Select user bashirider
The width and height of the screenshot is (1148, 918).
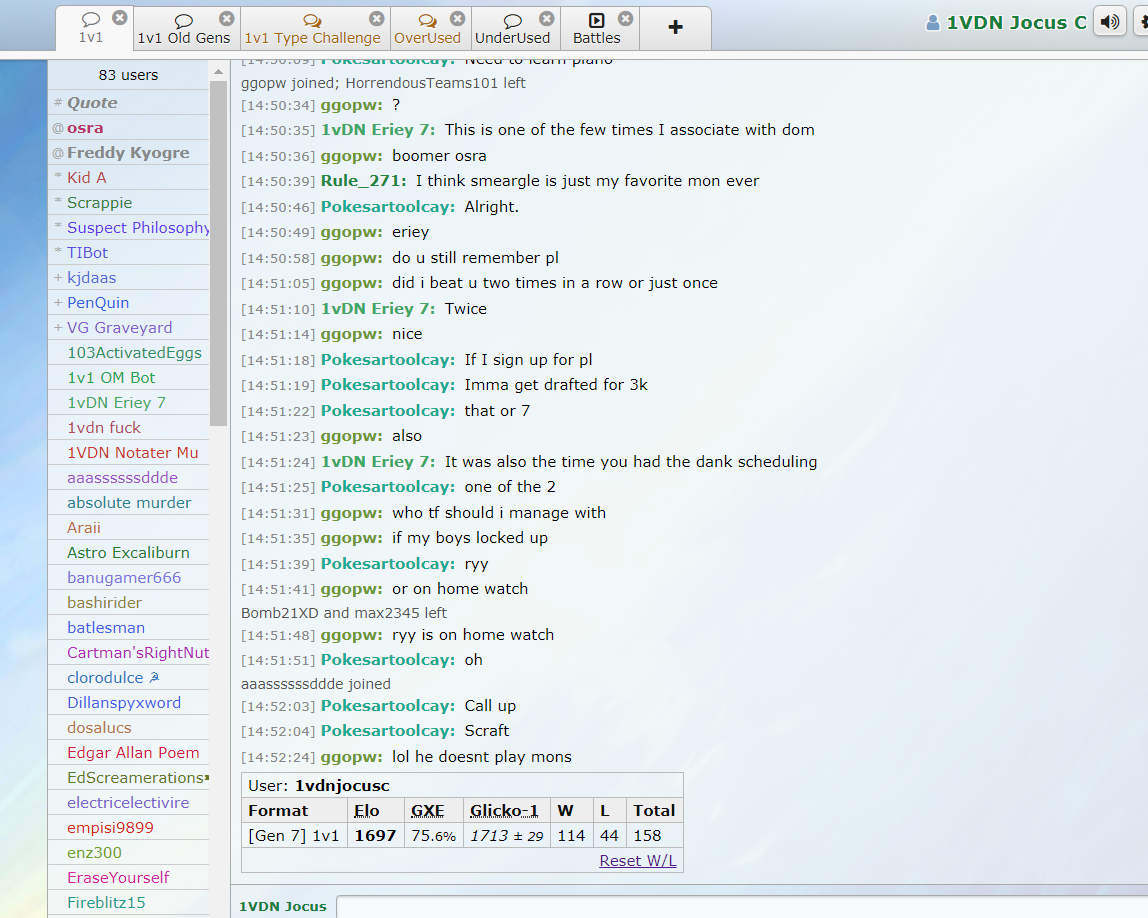(x=129, y=602)
